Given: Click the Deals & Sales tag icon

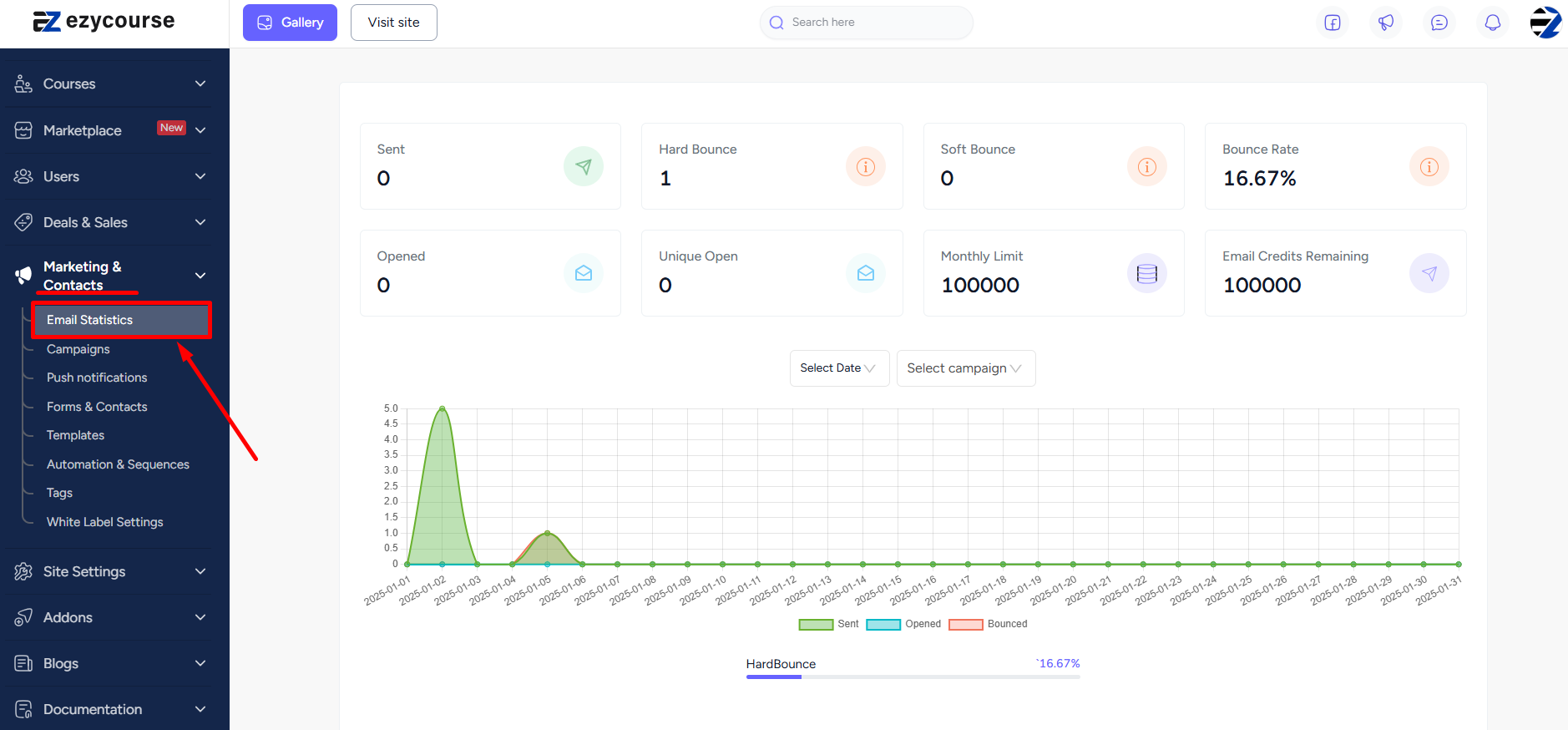Looking at the screenshot, I should tap(23, 222).
